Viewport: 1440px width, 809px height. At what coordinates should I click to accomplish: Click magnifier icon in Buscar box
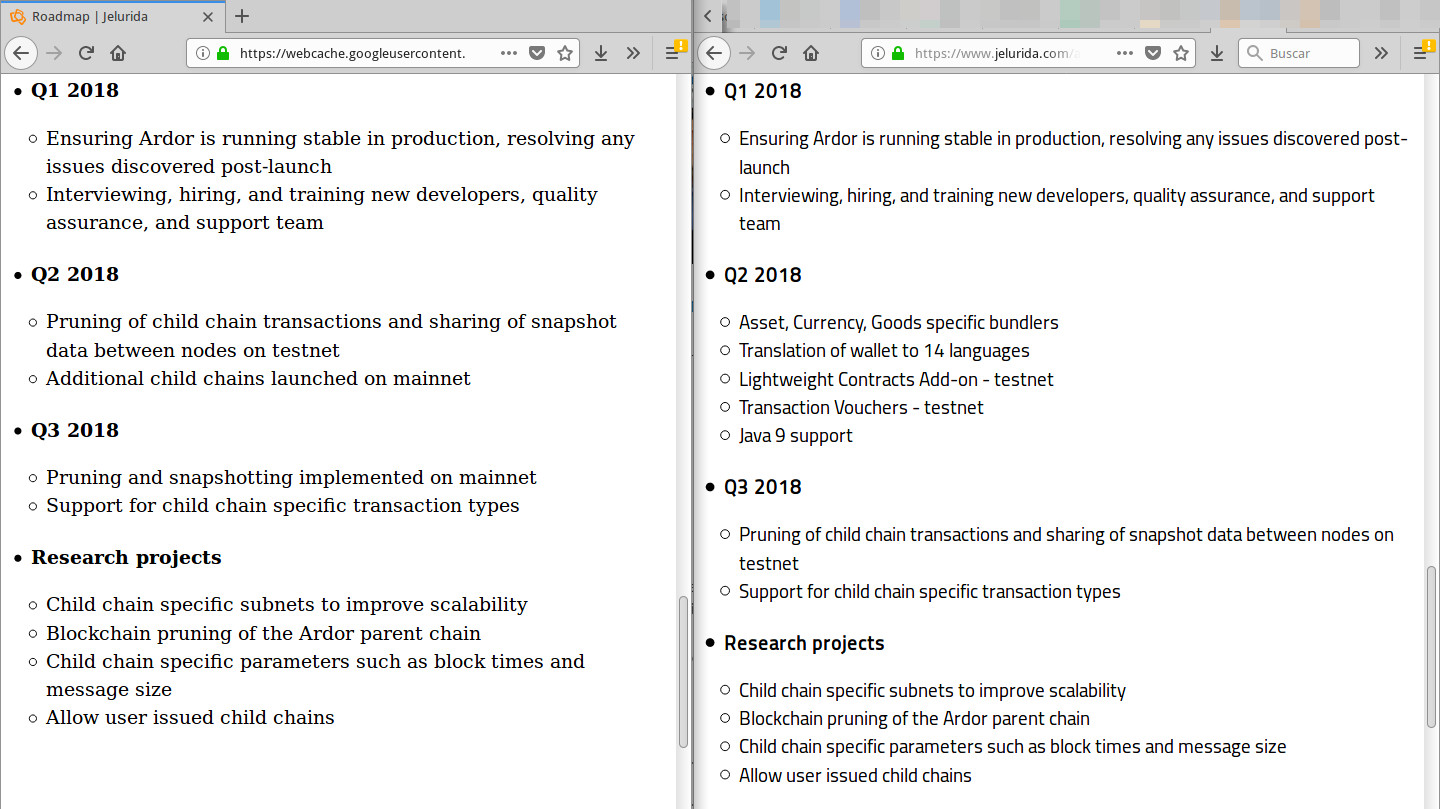coord(1254,53)
